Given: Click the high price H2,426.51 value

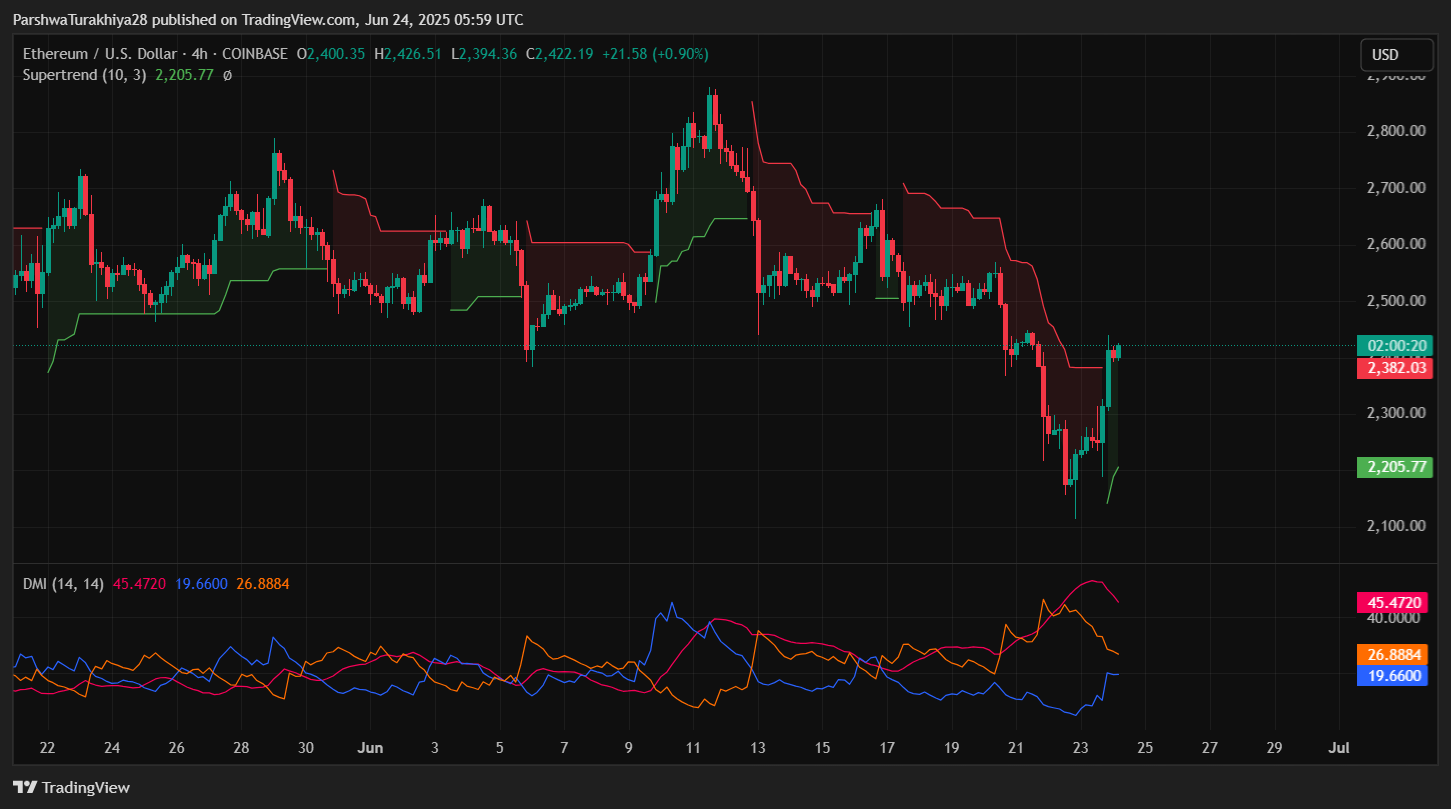Looking at the screenshot, I should pyautogui.click(x=410, y=54).
